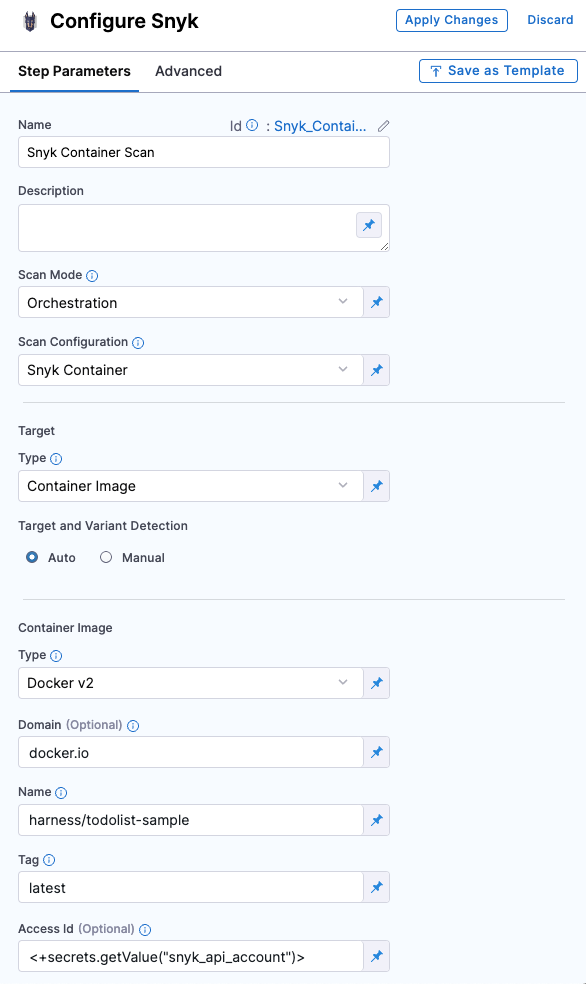Click the info icon next to Scan Mode
Viewport: 586px width, 984px height.
pyautogui.click(x=92, y=275)
